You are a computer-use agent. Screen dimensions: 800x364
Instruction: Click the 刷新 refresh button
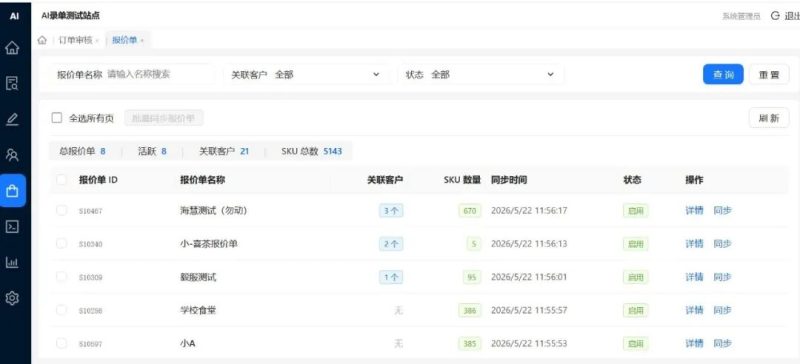point(769,118)
